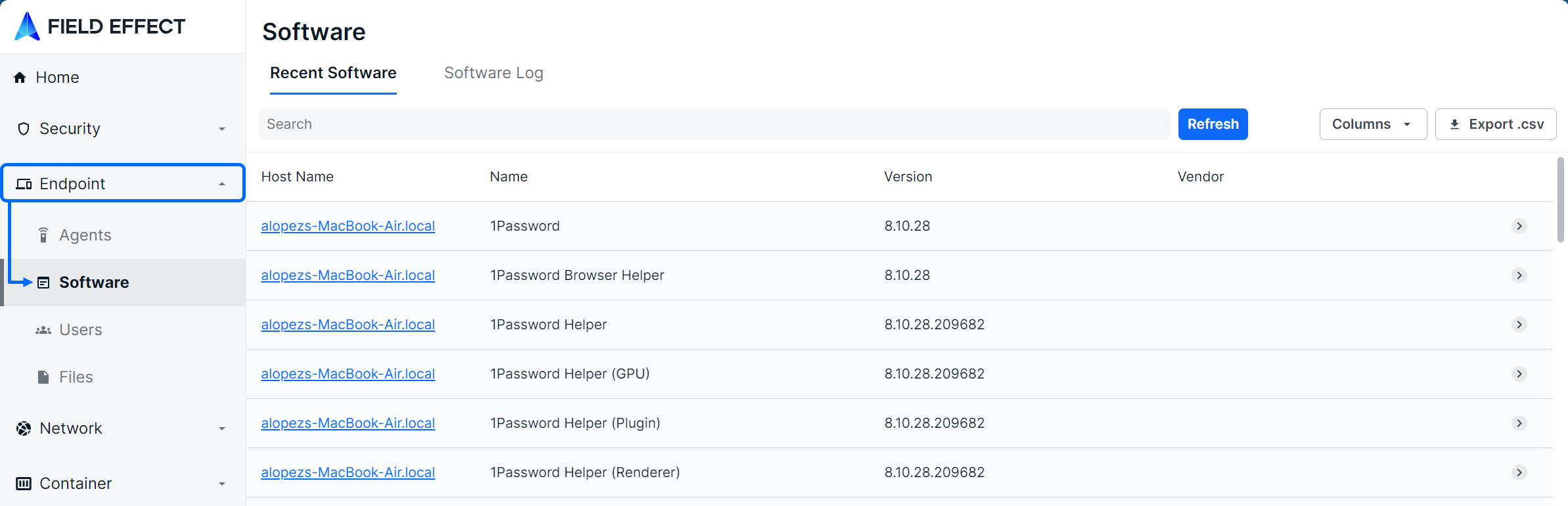The height and width of the screenshot is (506, 1568).
Task: Click the Field Effect logo icon
Action: [x=27, y=26]
